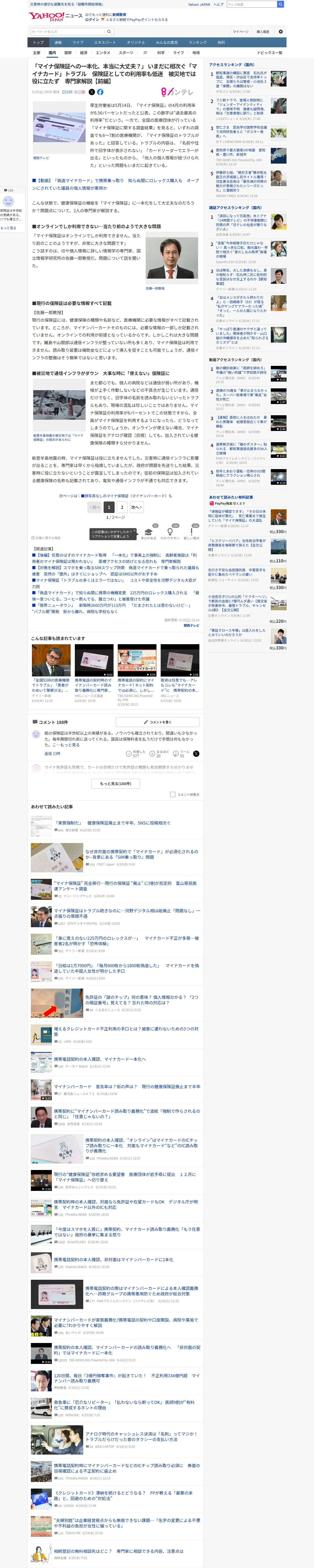Open トピックス一覧 link

[x=270, y=53]
